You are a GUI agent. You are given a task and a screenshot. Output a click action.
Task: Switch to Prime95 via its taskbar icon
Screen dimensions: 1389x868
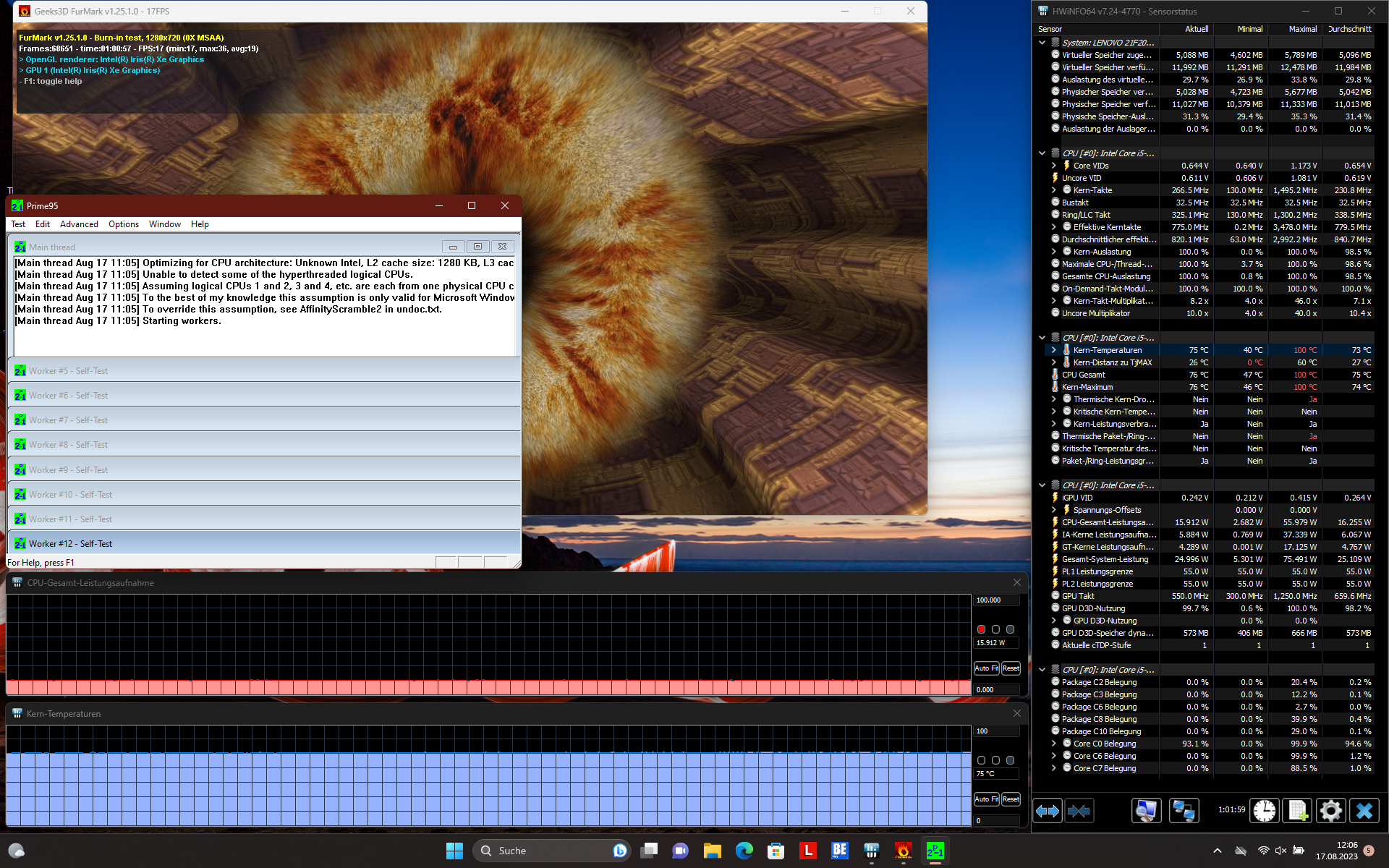click(935, 851)
